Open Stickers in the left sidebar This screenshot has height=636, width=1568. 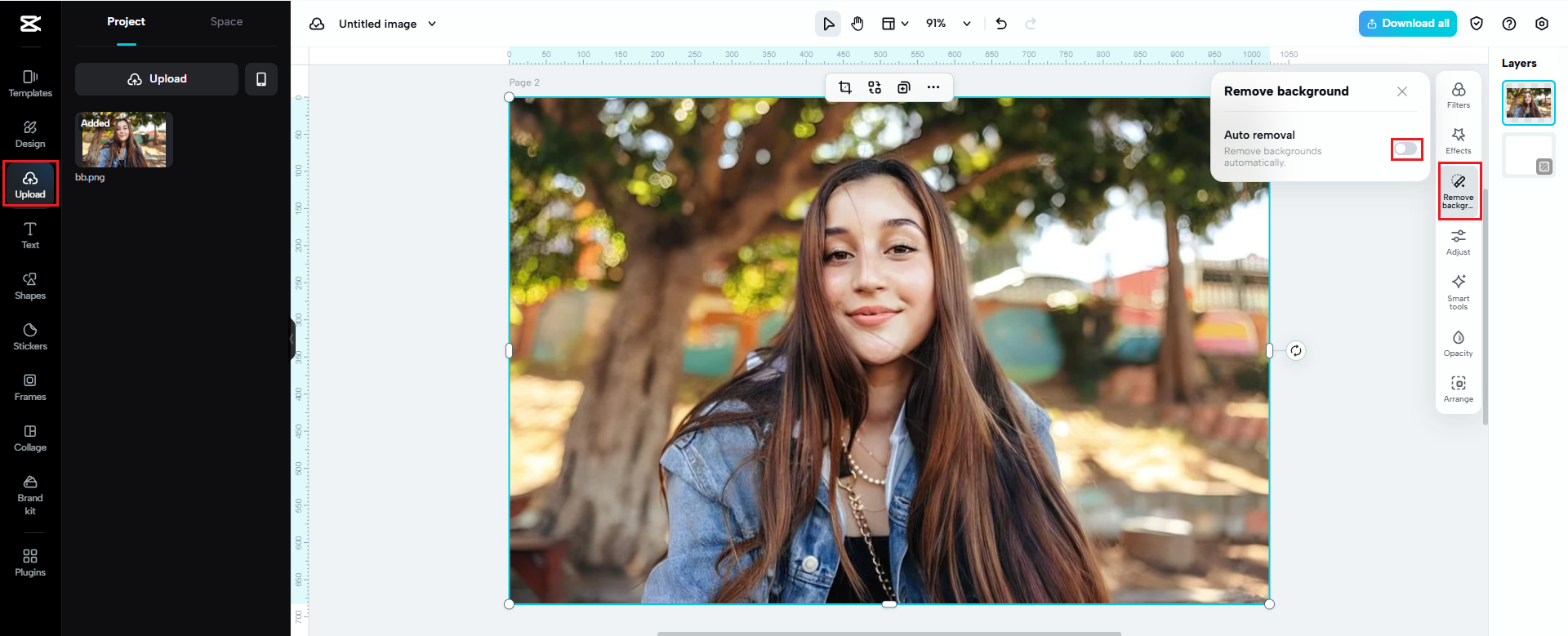30,336
